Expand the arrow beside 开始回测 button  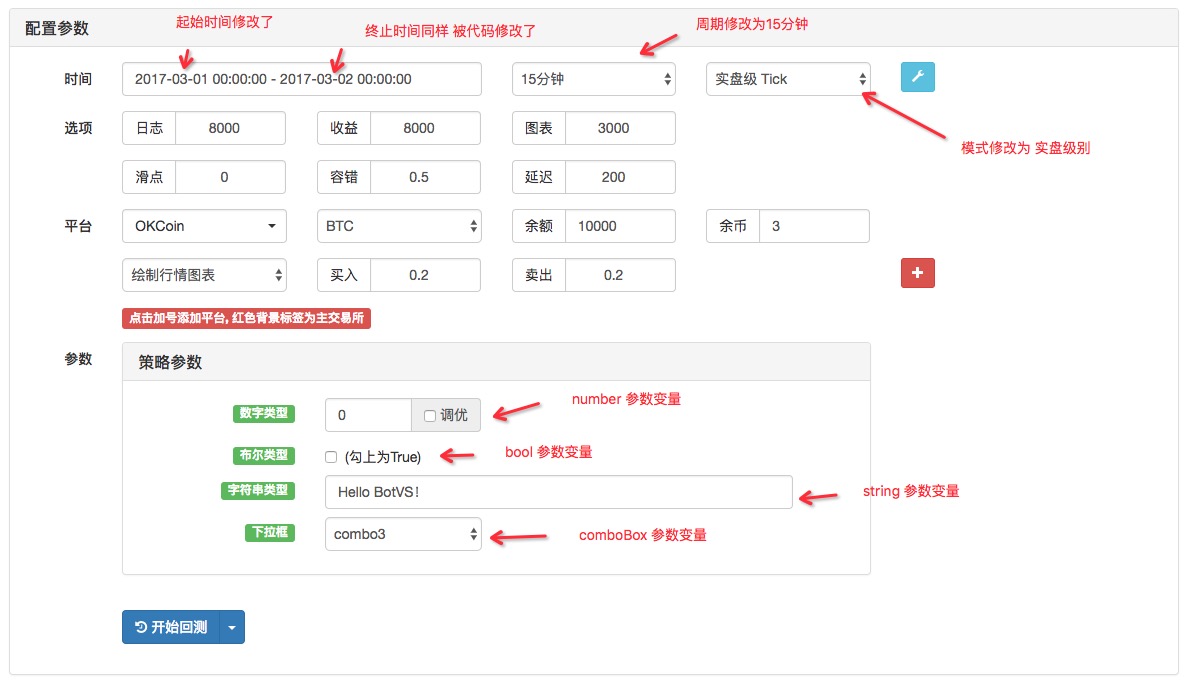(232, 627)
